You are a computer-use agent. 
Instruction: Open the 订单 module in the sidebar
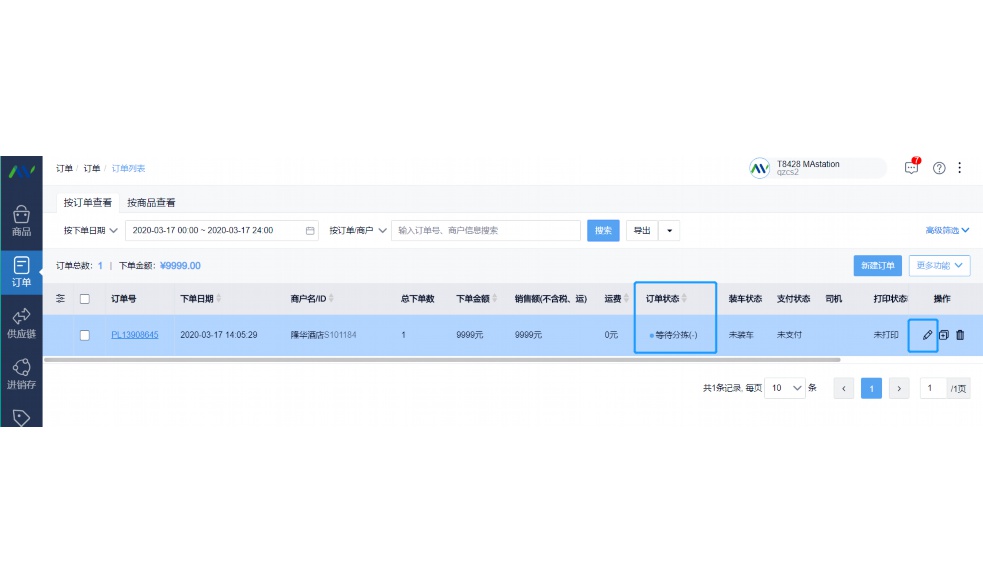[21, 269]
